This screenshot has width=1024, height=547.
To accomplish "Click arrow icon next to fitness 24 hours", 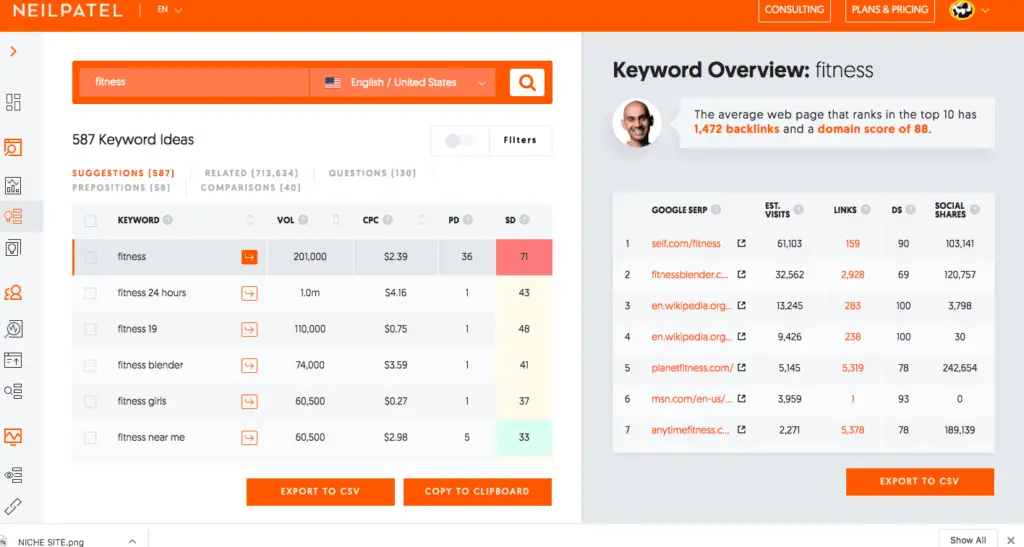I will click(x=249, y=293).
